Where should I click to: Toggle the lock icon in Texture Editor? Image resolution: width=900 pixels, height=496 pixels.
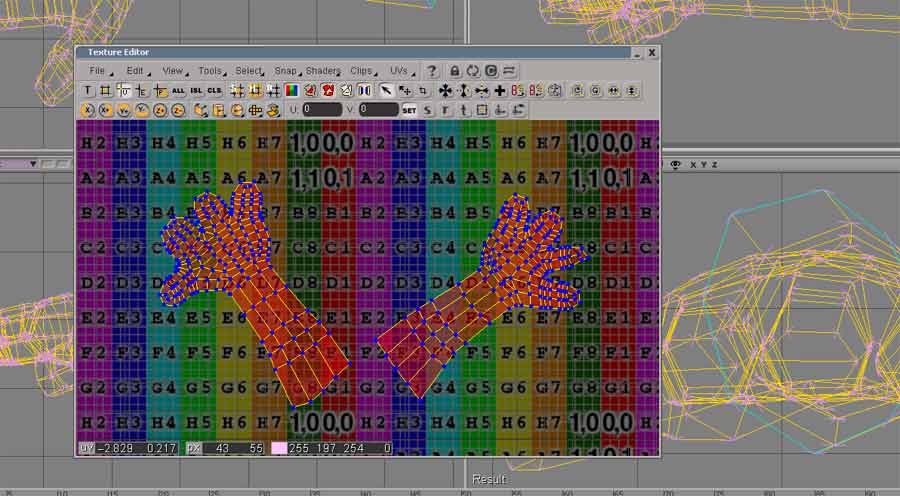[455, 71]
